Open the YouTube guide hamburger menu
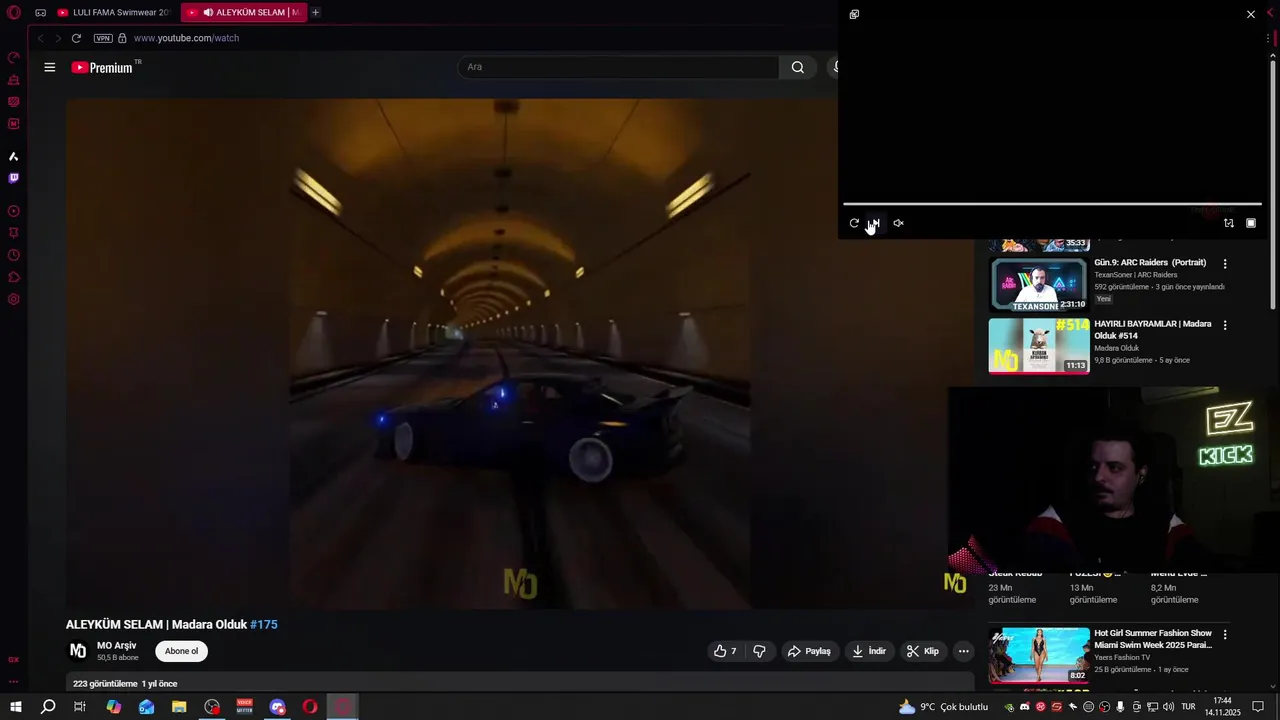 point(50,67)
